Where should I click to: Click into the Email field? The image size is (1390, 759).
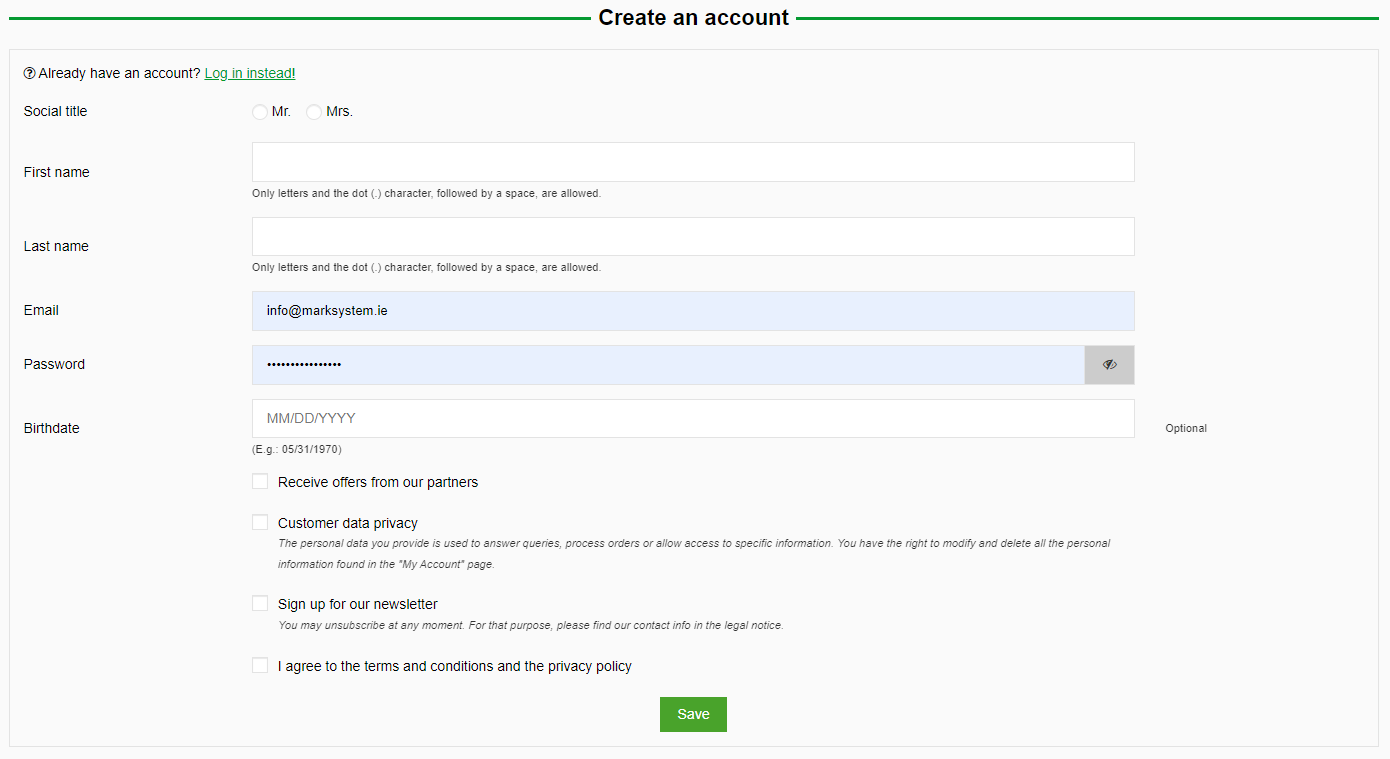click(693, 311)
